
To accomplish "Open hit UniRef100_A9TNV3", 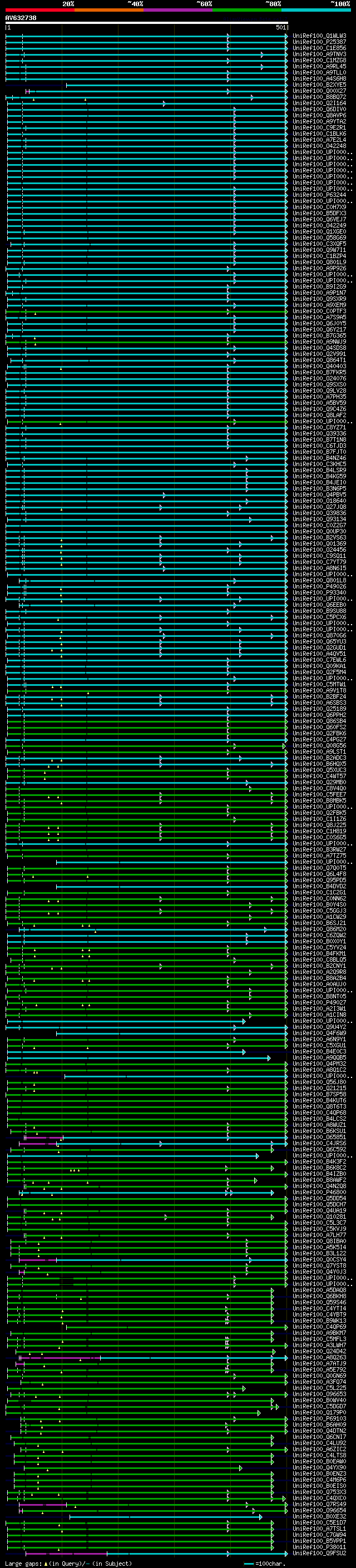I will 319,54.
